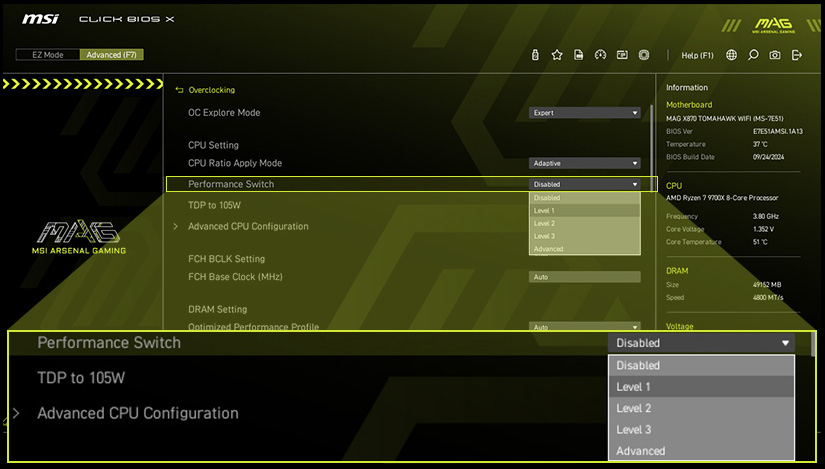Select the Advanced (F7) mode tab

click(111, 55)
